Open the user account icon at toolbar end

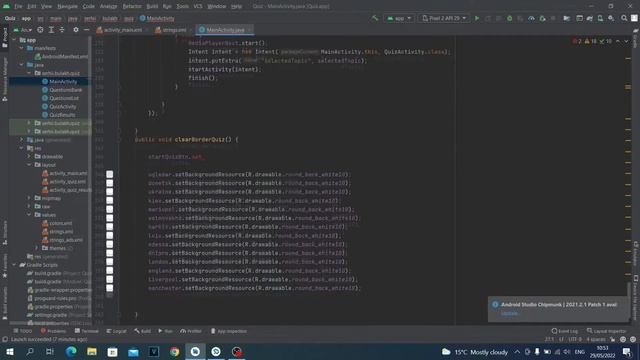tap(634, 18)
